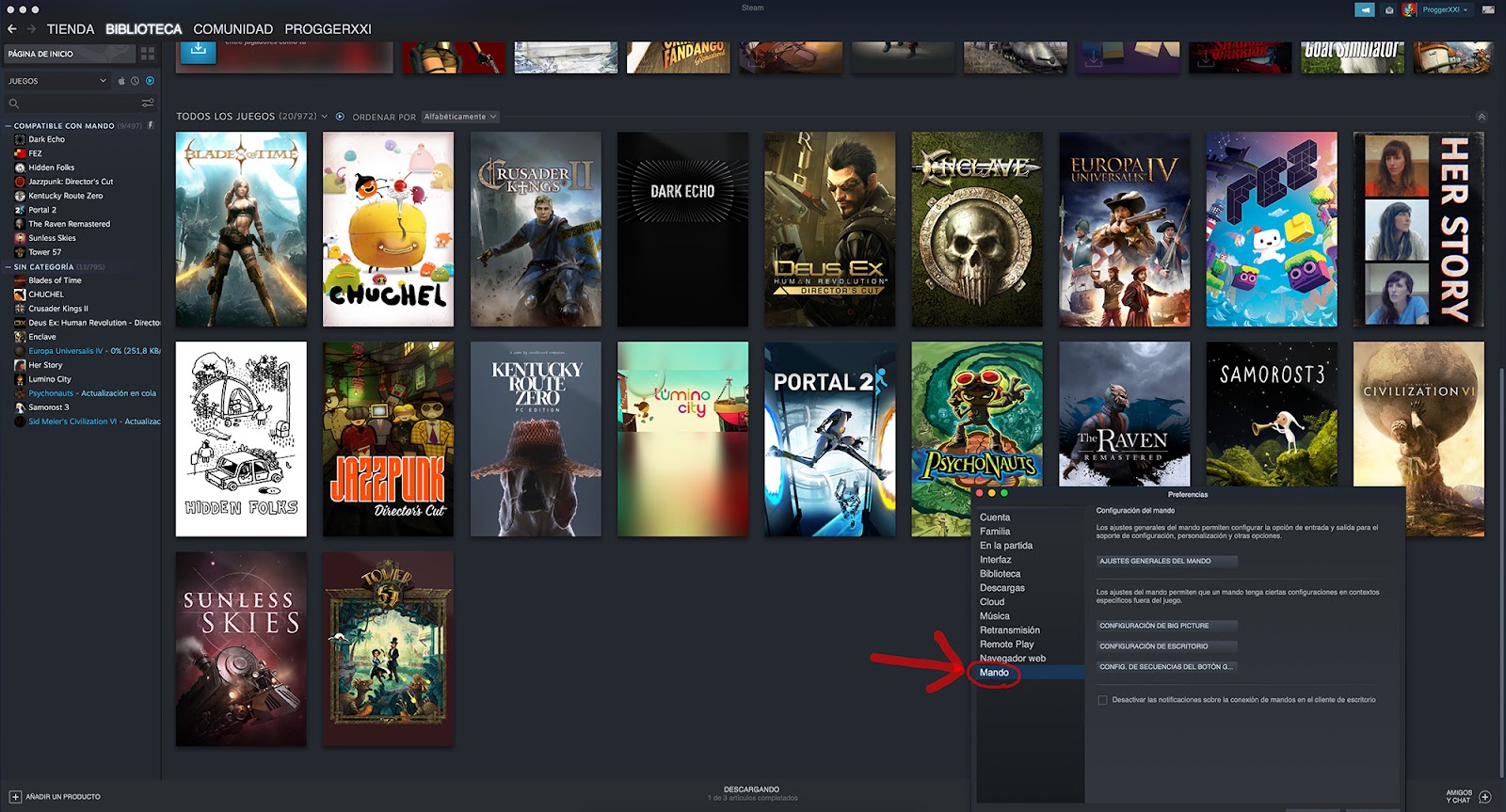Open the COMUNIDAD tab

(x=233, y=29)
